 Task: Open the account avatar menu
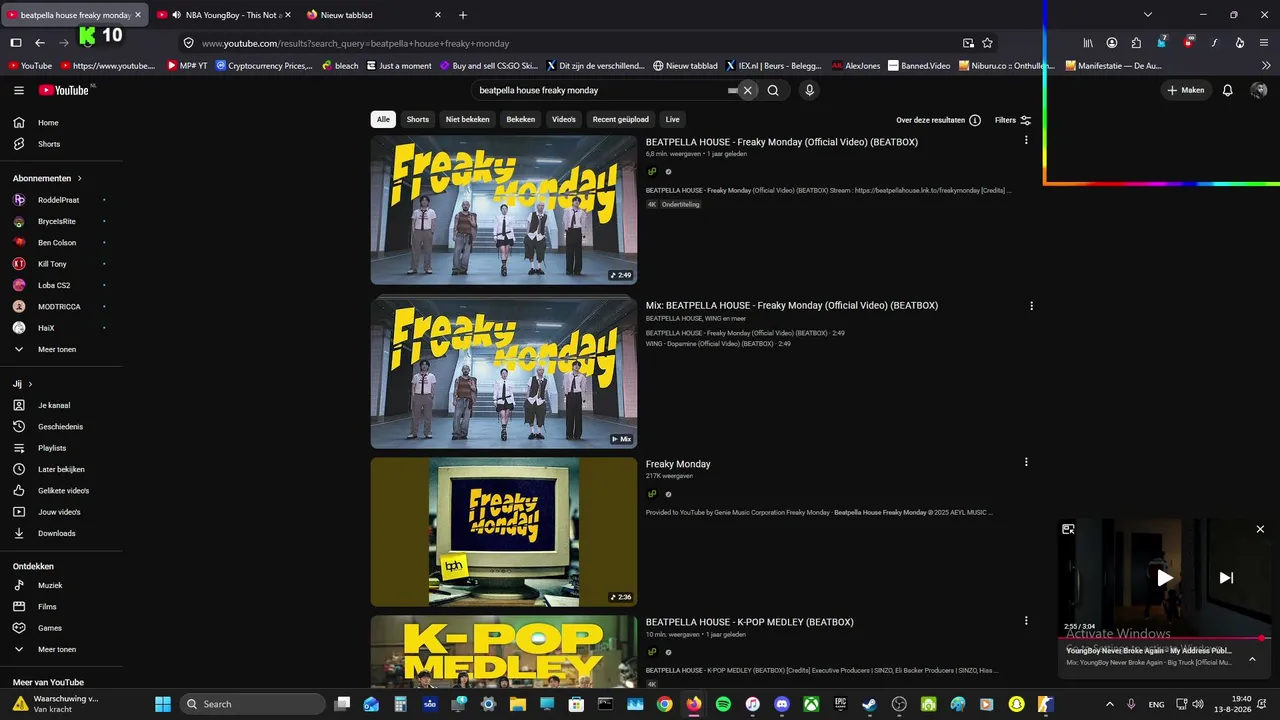point(1259,90)
